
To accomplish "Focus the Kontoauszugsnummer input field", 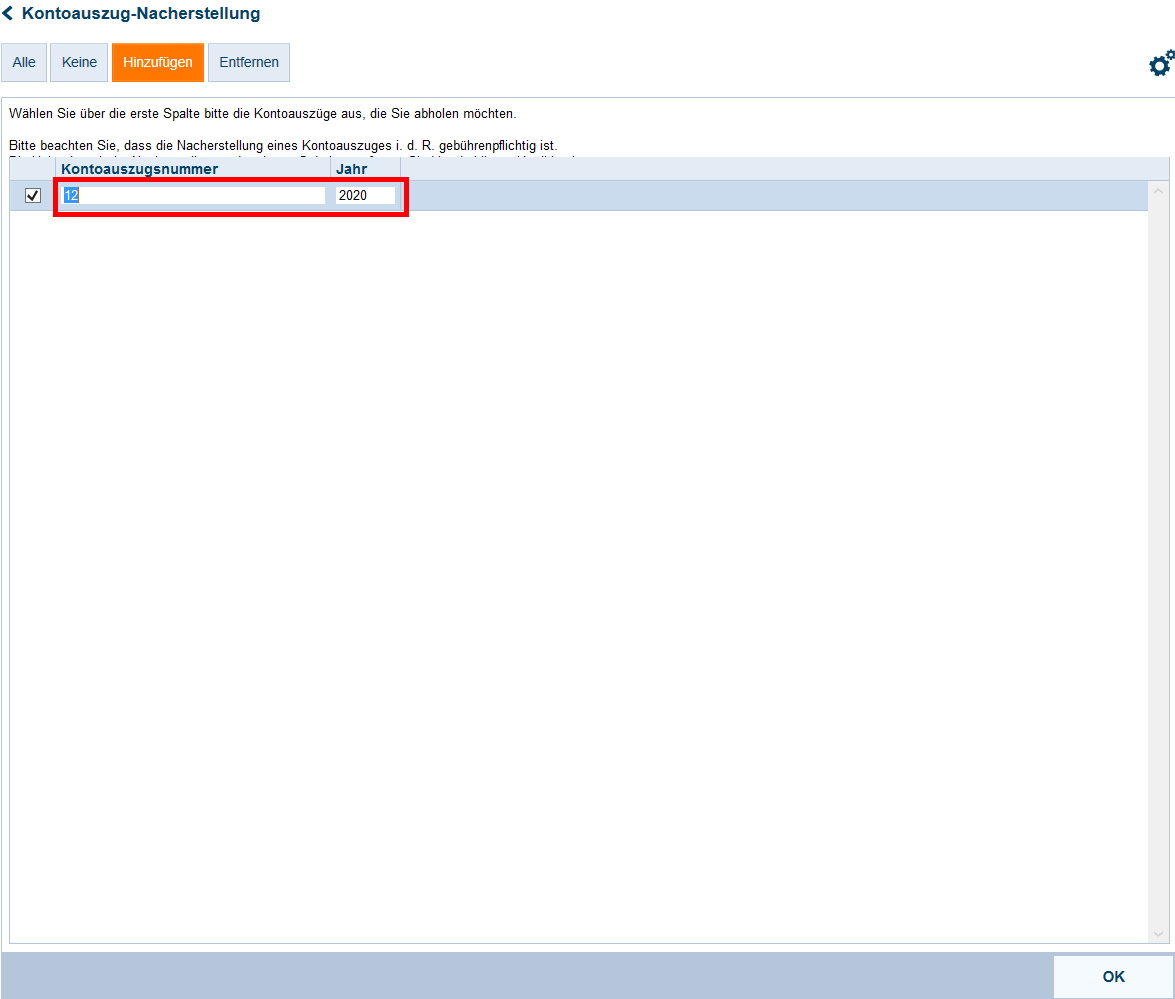I will [x=194, y=196].
